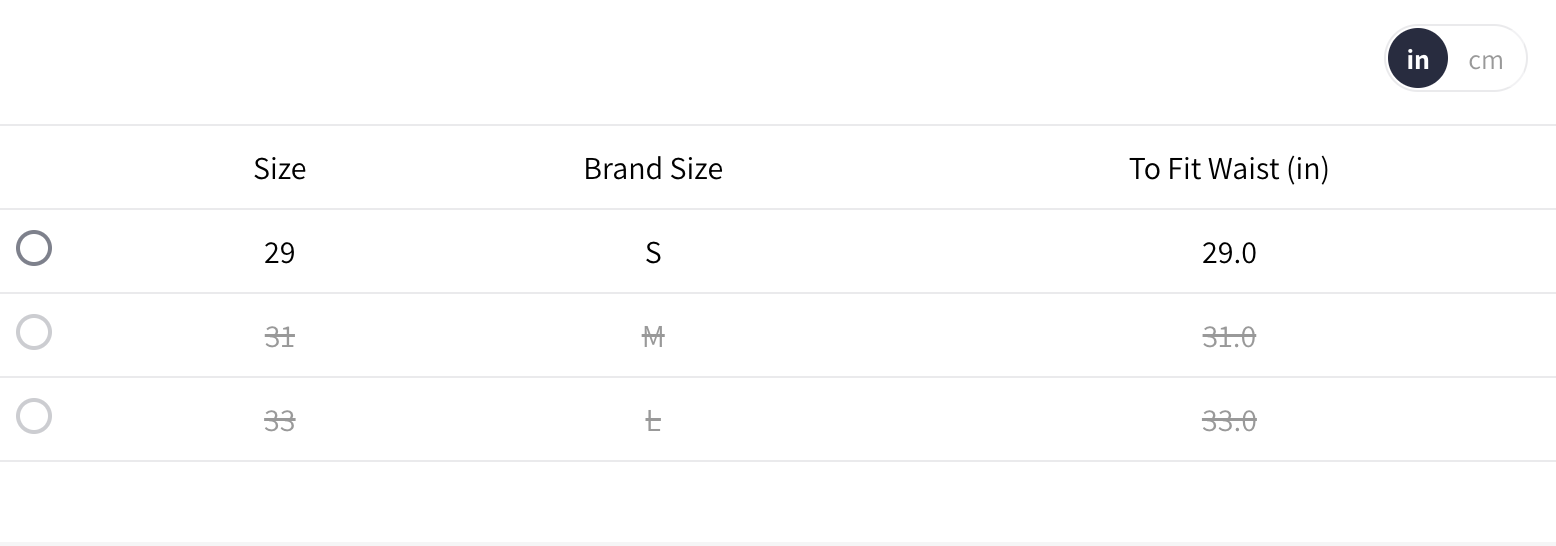
Task: Select the strikethrough size 33 radio button
Action: click(34, 416)
